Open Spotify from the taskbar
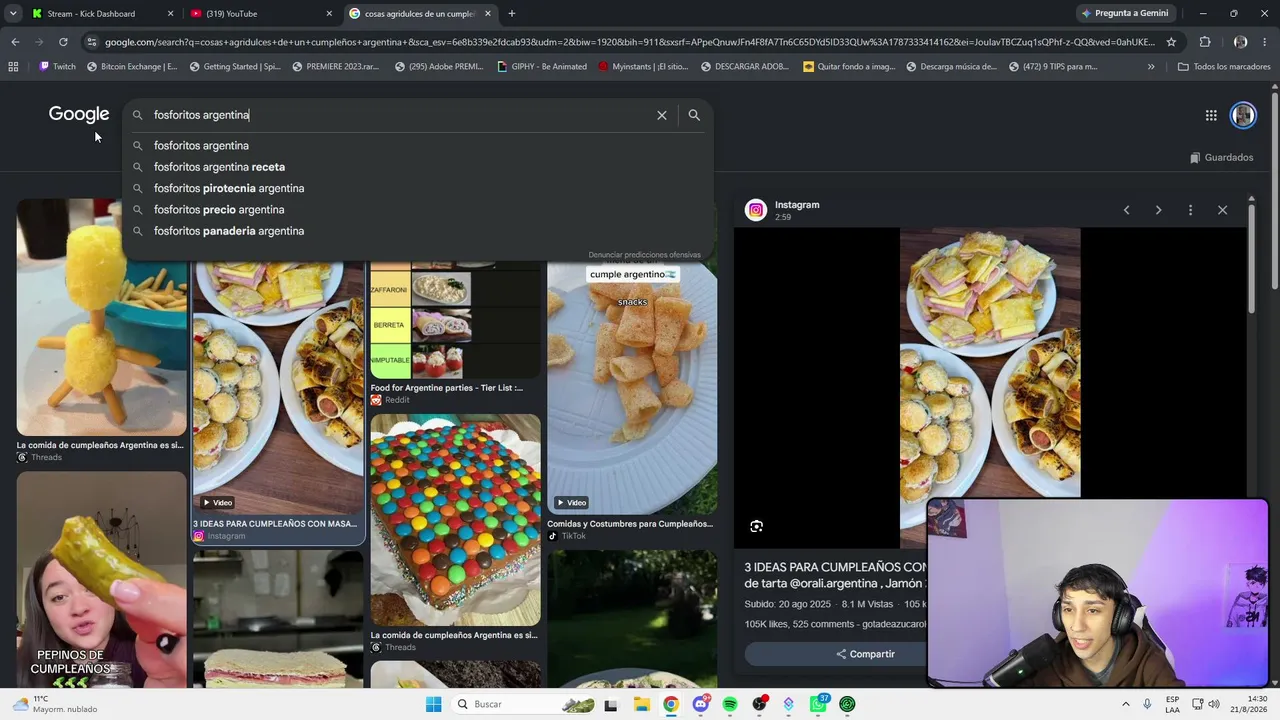 coord(730,704)
